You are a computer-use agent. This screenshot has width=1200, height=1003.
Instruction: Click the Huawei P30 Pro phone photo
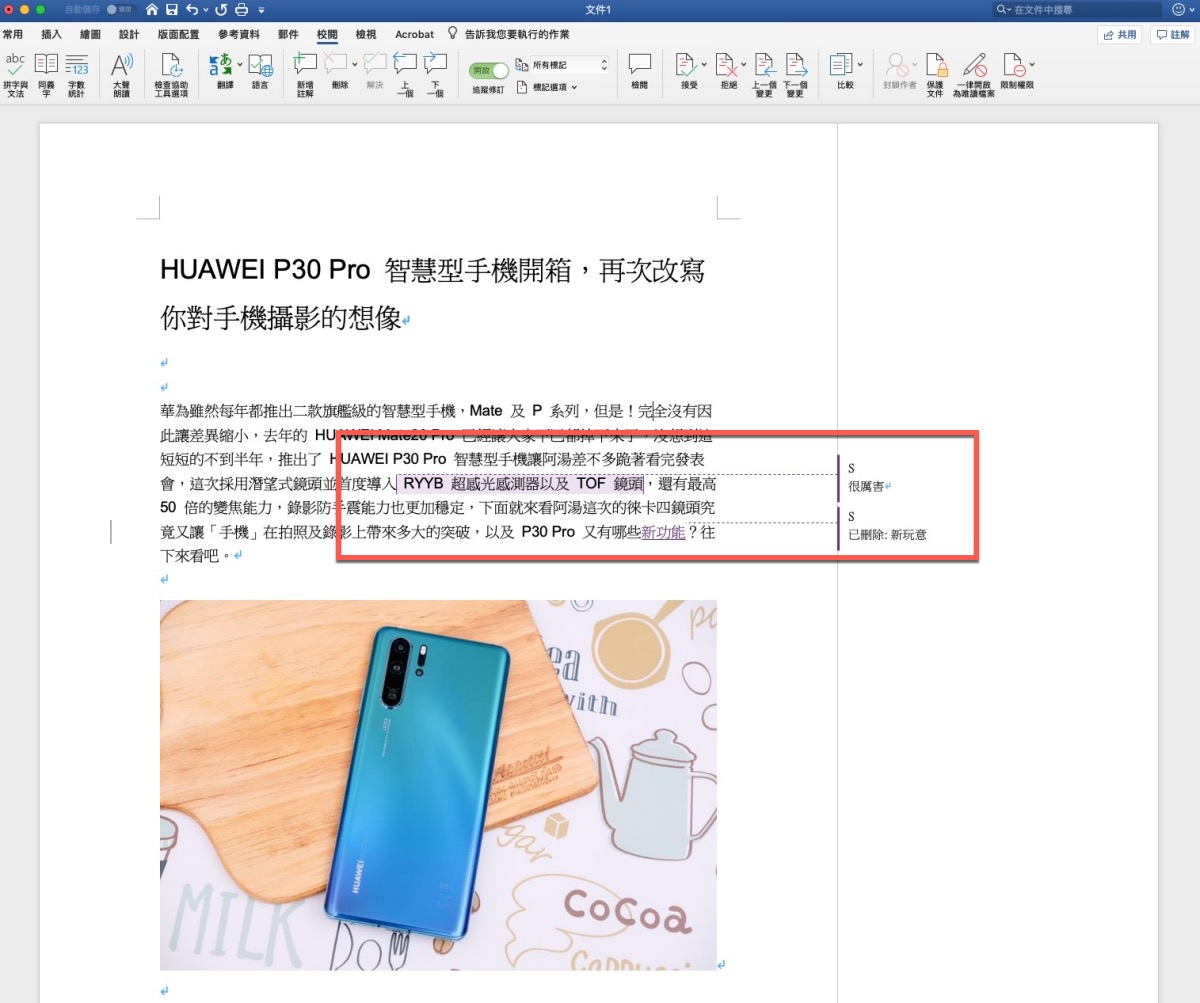click(438, 785)
